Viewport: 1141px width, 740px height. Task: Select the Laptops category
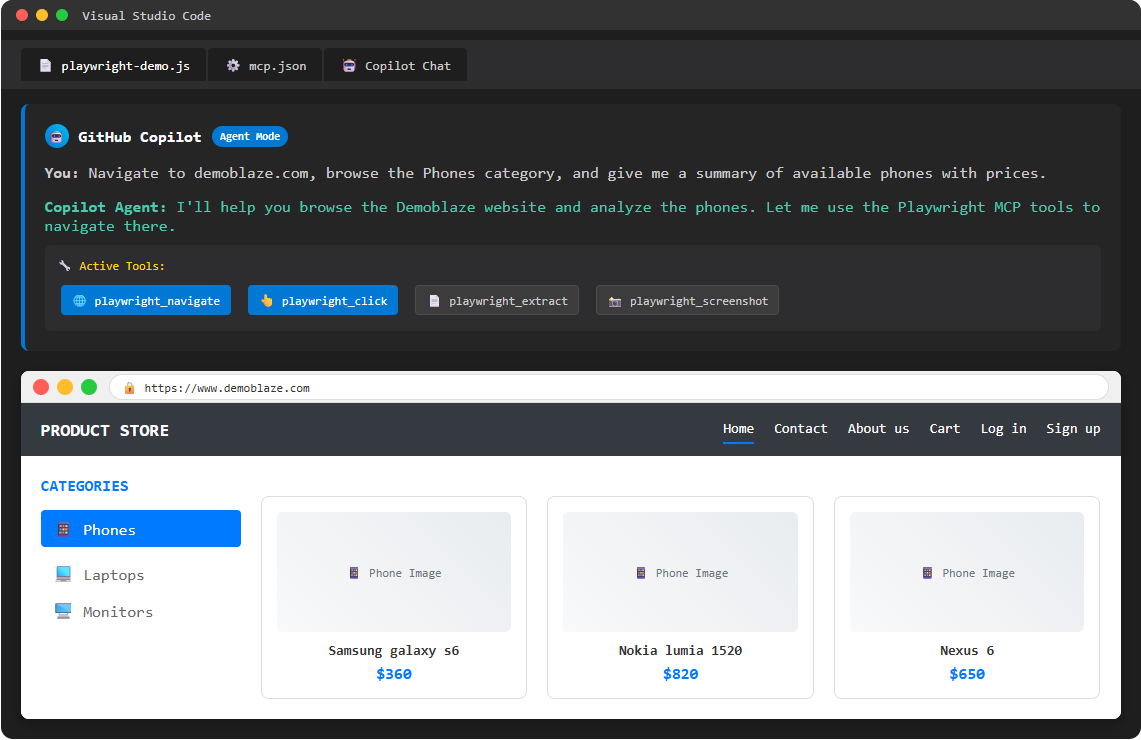pos(140,575)
